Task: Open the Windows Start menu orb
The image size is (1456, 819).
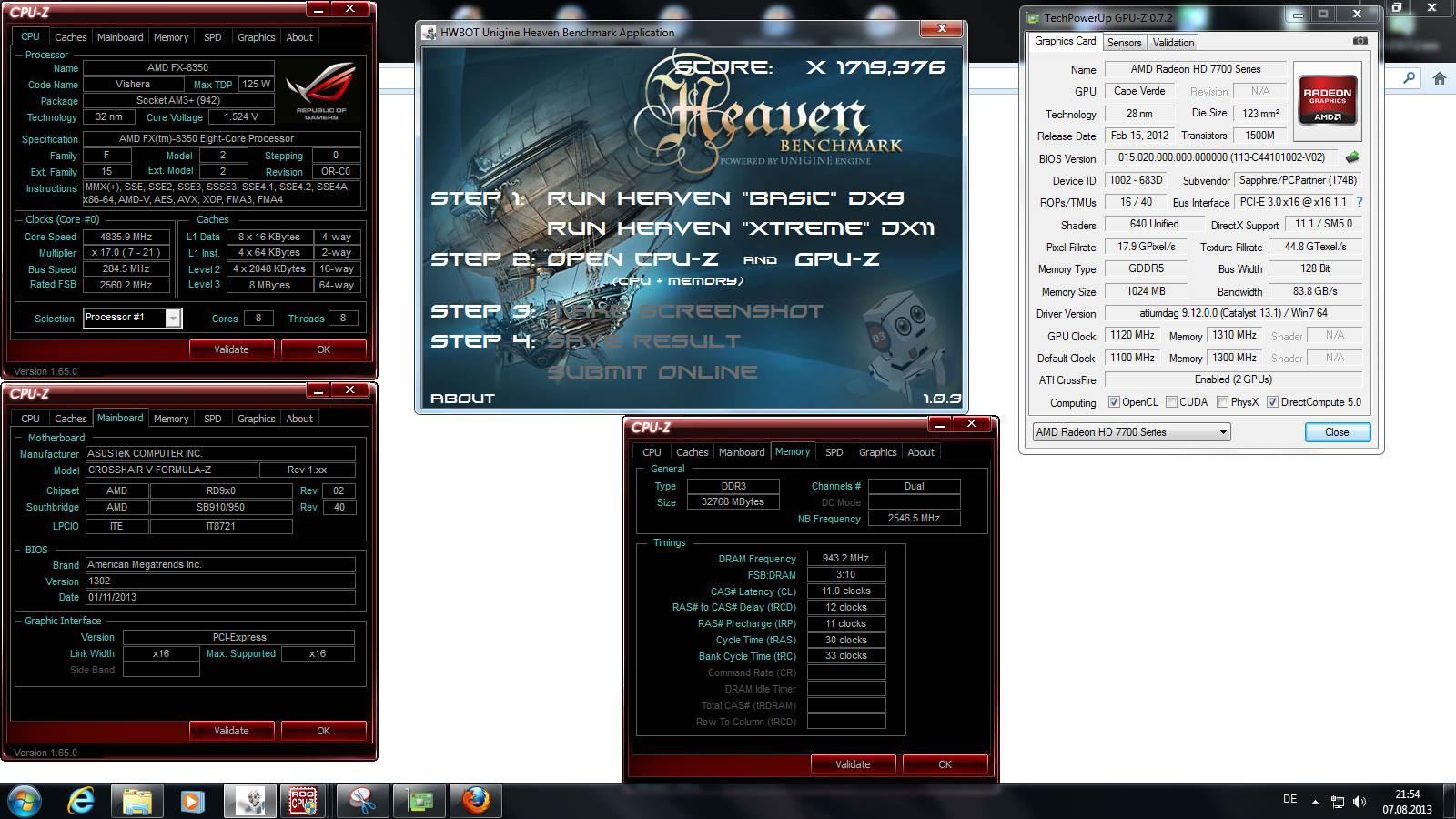Action: coord(25,801)
